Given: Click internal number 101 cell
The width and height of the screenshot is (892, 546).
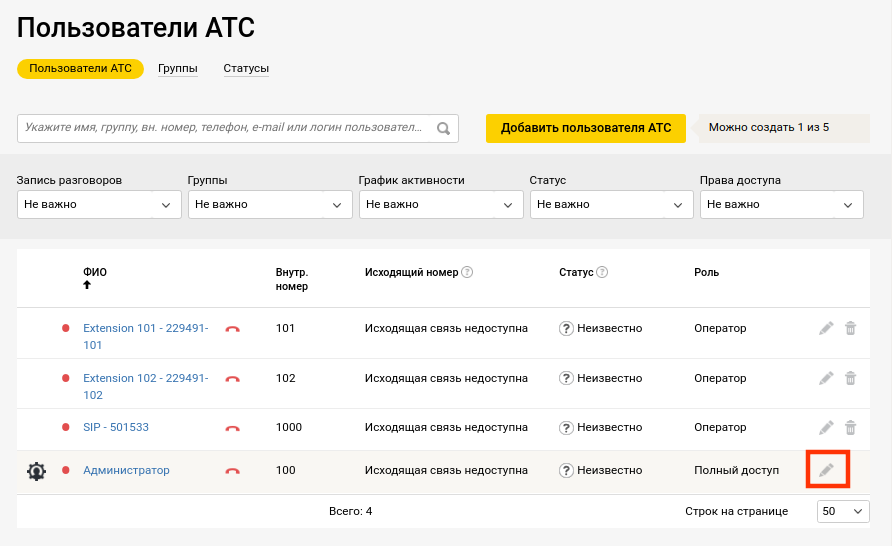Looking at the screenshot, I should click(285, 328).
